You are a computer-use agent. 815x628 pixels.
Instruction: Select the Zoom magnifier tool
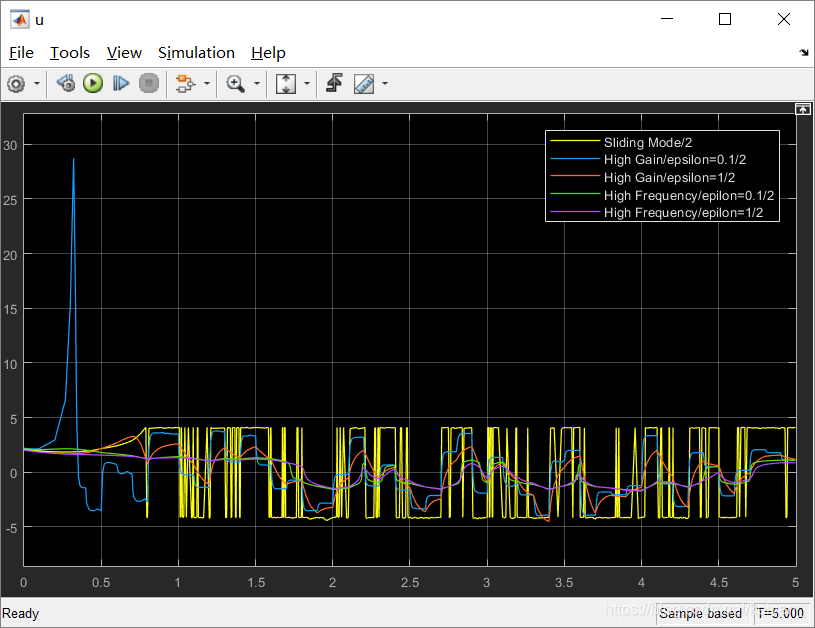click(235, 83)
